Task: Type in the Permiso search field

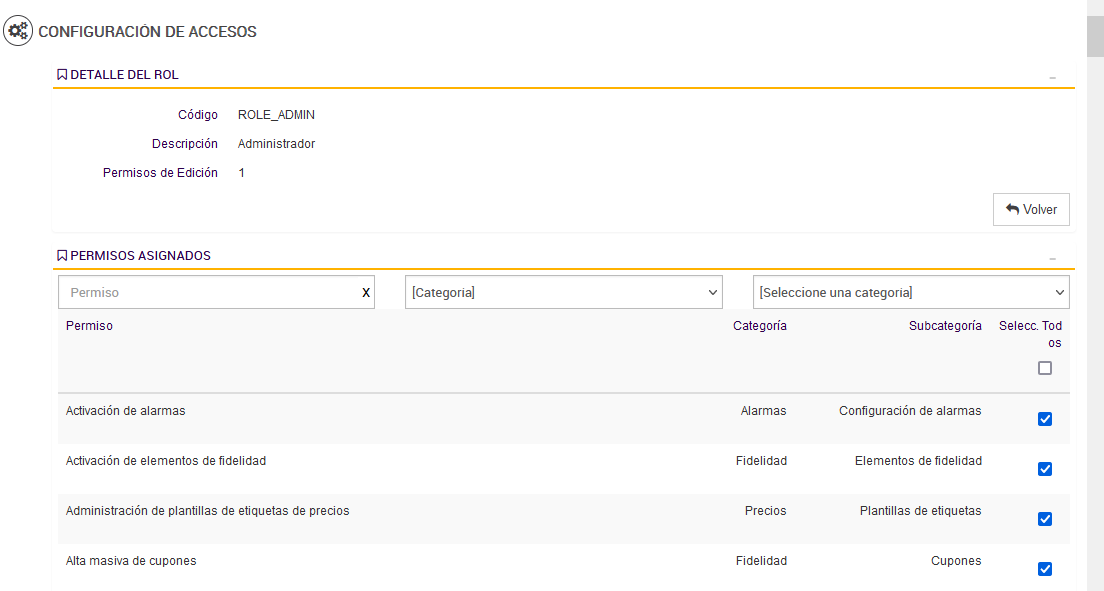Action: [x=208, y=293]
